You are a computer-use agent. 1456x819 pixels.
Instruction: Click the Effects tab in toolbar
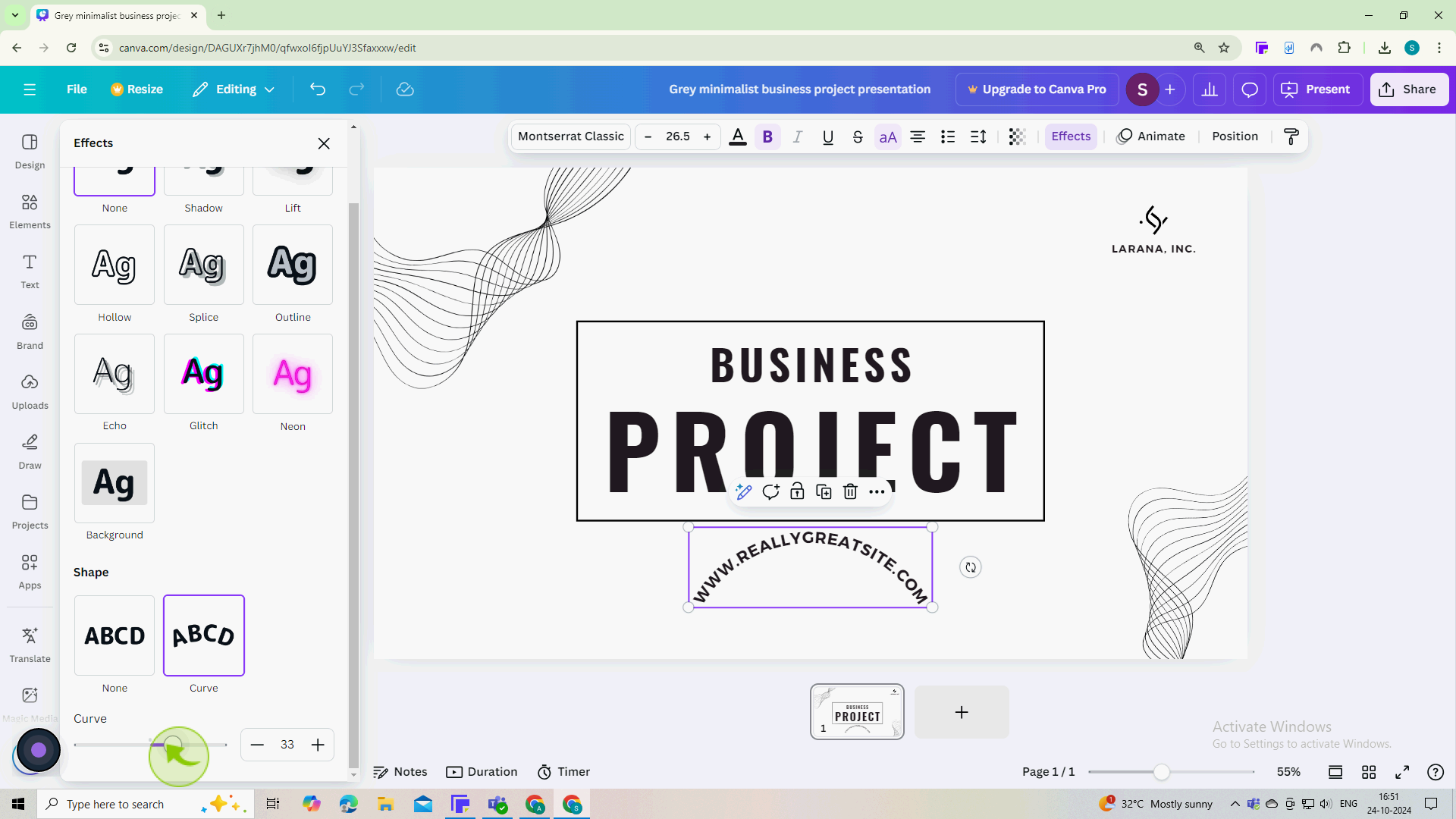click(x=1072, y=136)
